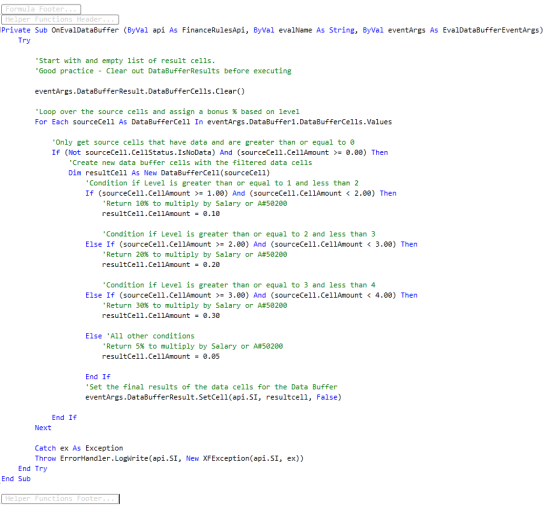Click the End Sub keyword
This screenshot has width=550, height=506.
point(16,479)
